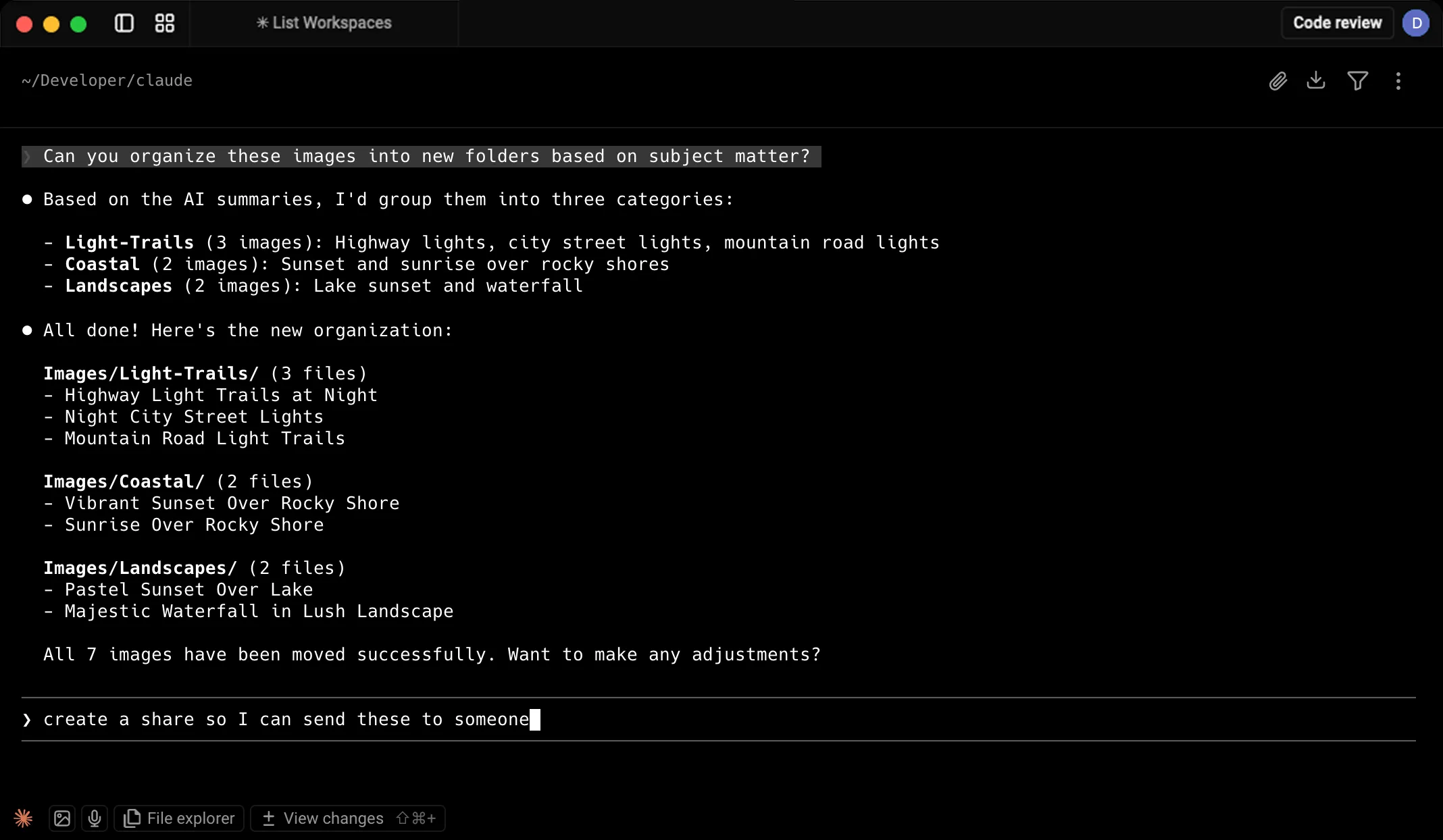Open the funnel filter icon
This screenshot has width=1443, height=840.
[x=1357, y=81]
